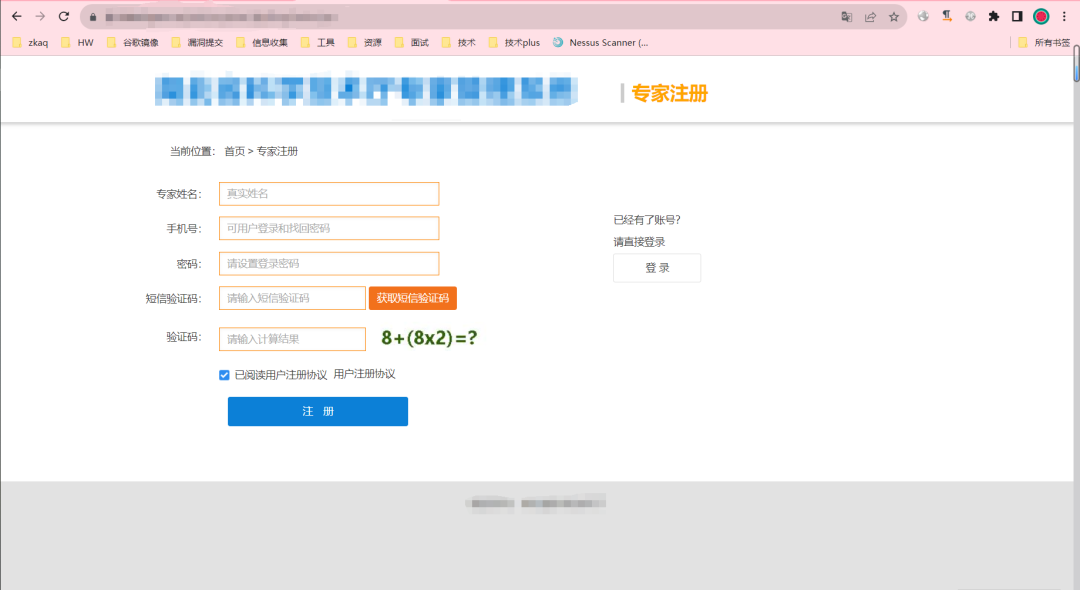The width and height of the screenshot is (1080, 590).
Task: Open the 工具 bookmark folder
Action: pos(318,43)
